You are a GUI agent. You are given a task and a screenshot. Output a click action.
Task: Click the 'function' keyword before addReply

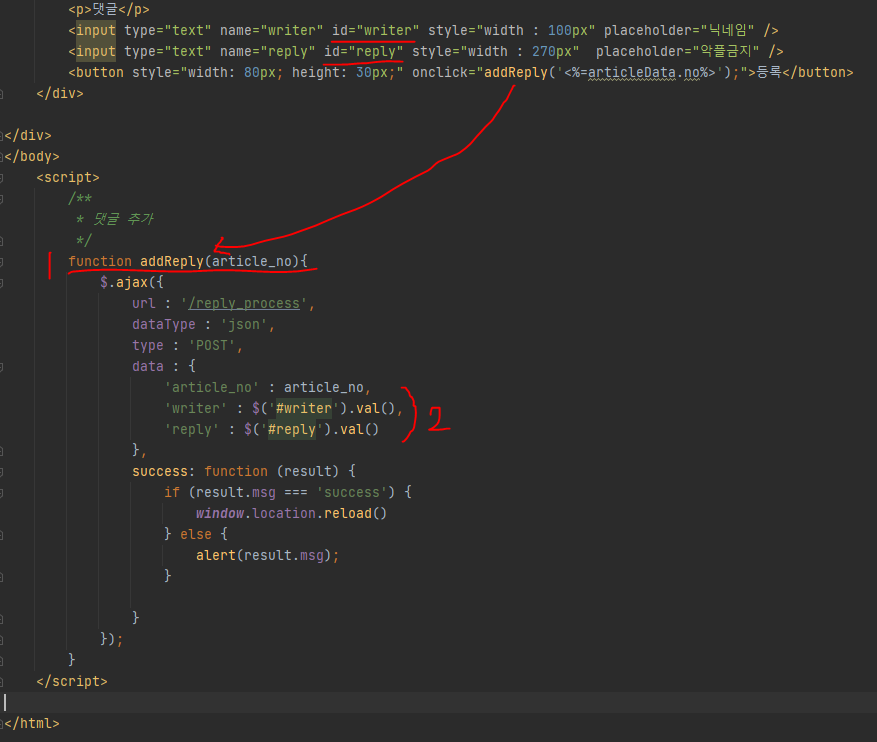(x=100, y=261)
